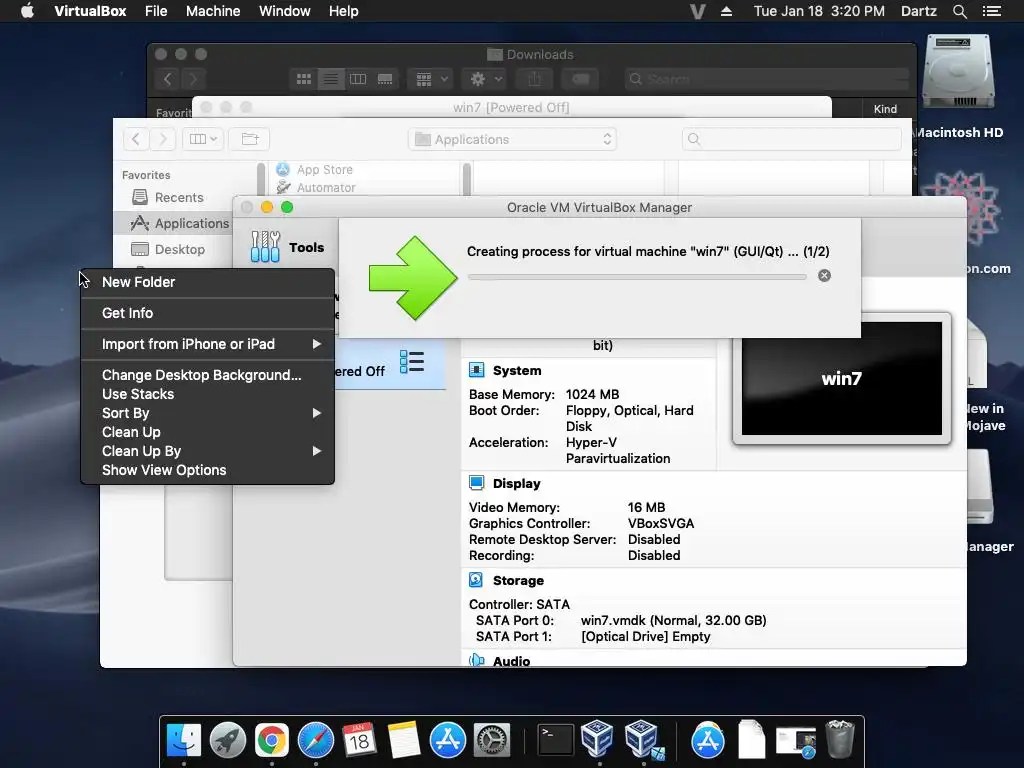Cancel the win7 process creation progress

[824, 276]
